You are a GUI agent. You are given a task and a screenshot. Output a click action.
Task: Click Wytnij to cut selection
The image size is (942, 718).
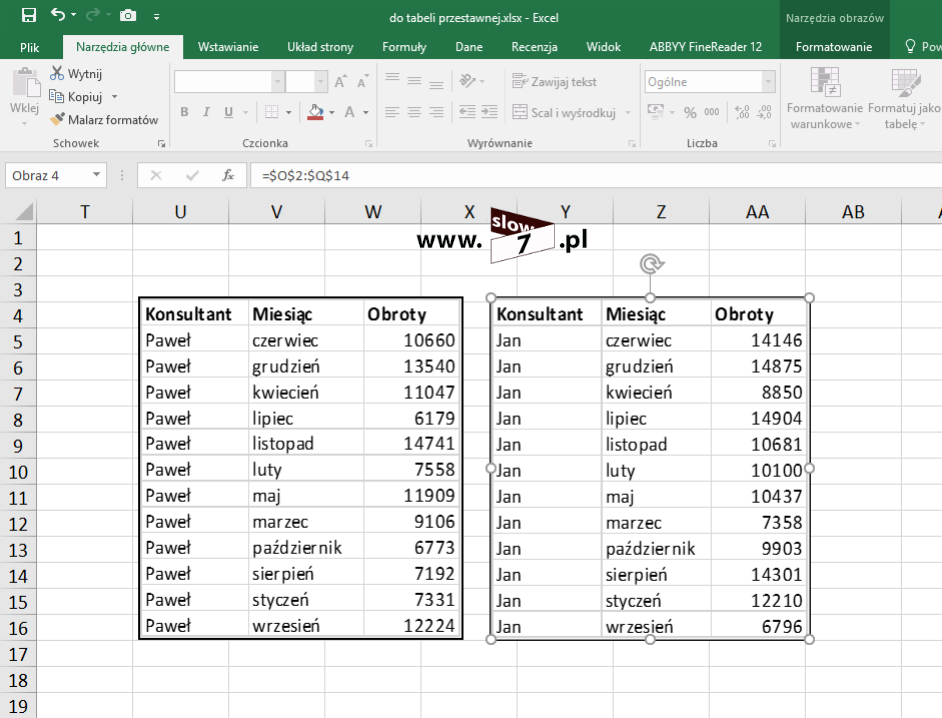click(76, 73)
